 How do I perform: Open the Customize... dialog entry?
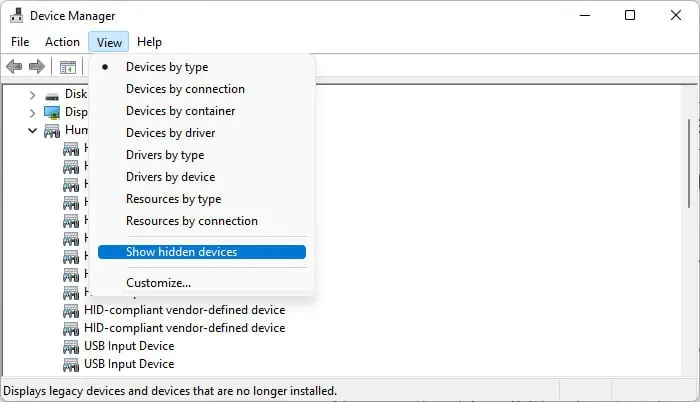tap(158, 283)
